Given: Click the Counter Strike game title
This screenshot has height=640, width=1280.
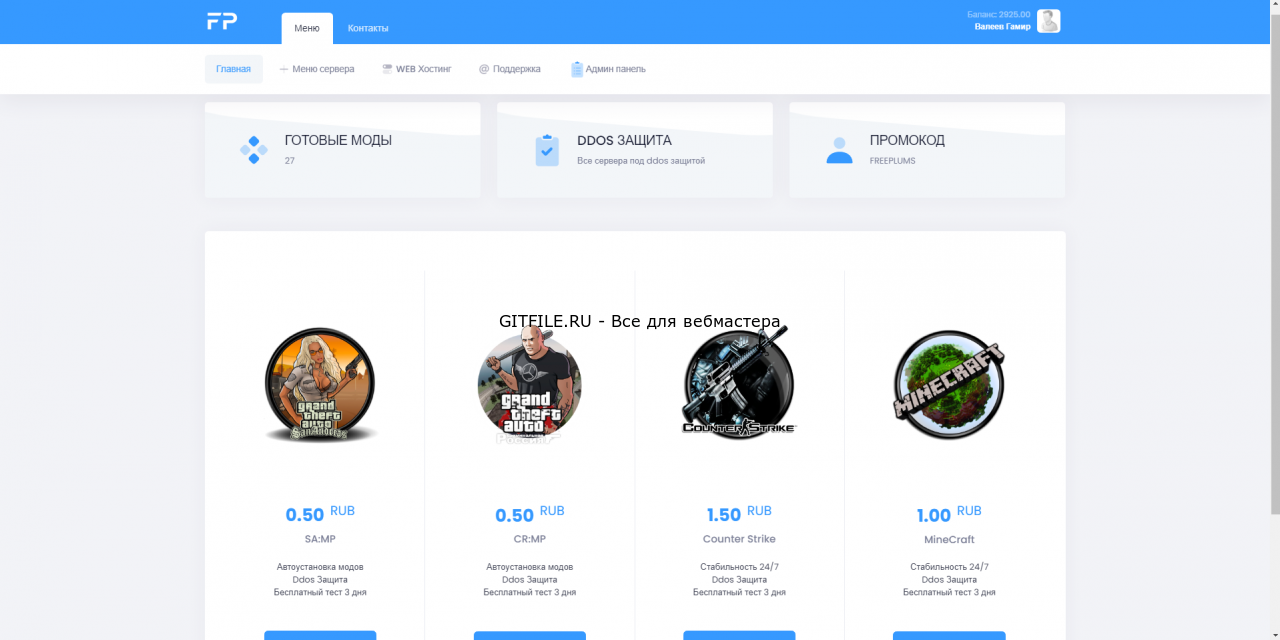Looking at the screenshot, I should (739, 539).
